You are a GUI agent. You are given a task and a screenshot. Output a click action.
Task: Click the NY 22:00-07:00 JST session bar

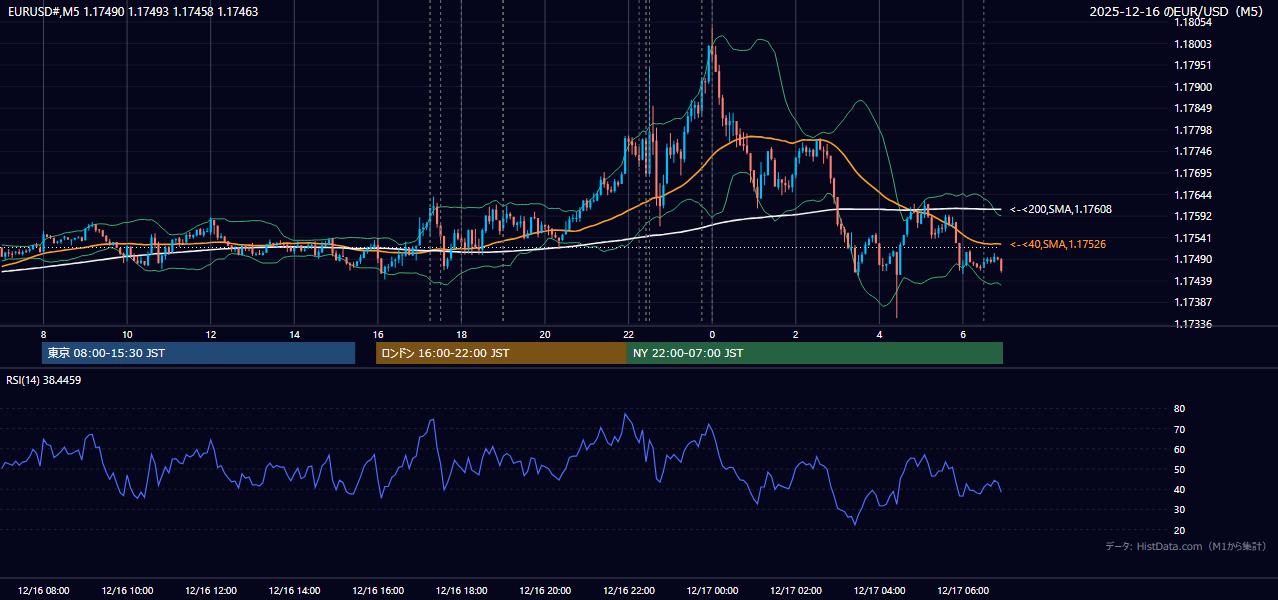click(815, 353)
